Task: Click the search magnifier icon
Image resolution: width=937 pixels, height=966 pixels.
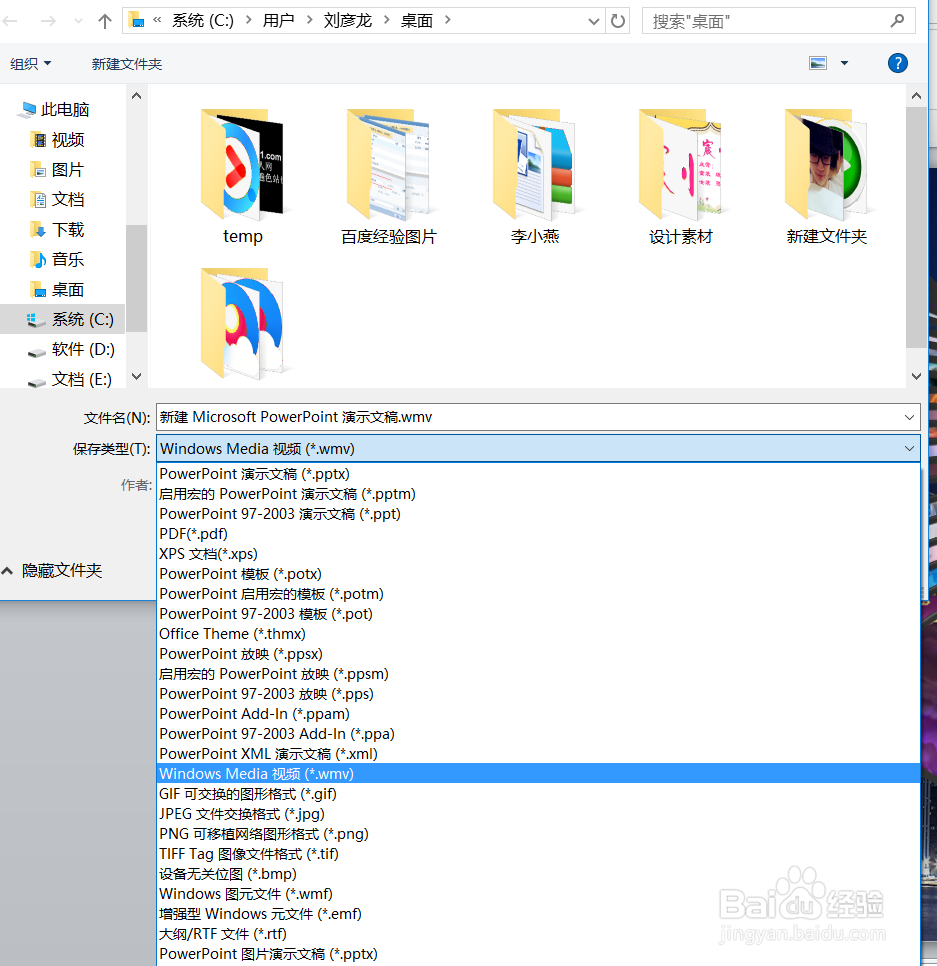Action: point(898,21)
